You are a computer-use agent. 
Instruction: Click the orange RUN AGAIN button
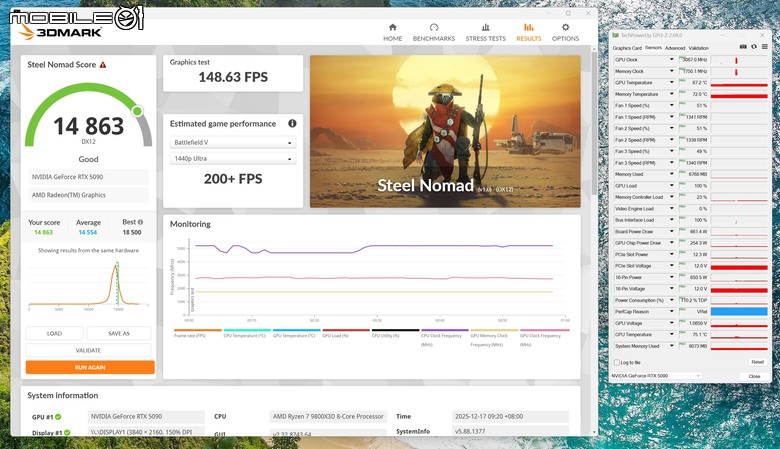click(x=90, y=367)
